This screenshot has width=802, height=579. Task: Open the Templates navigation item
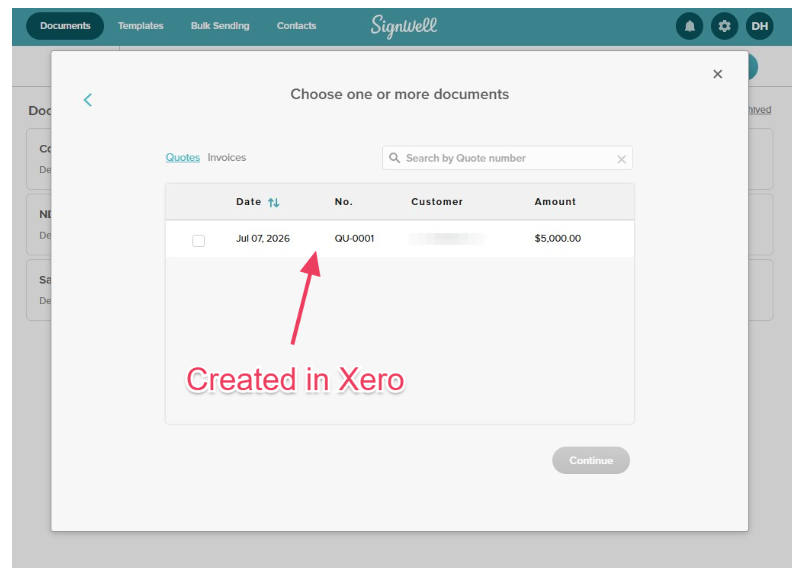[x=141, y=26]
